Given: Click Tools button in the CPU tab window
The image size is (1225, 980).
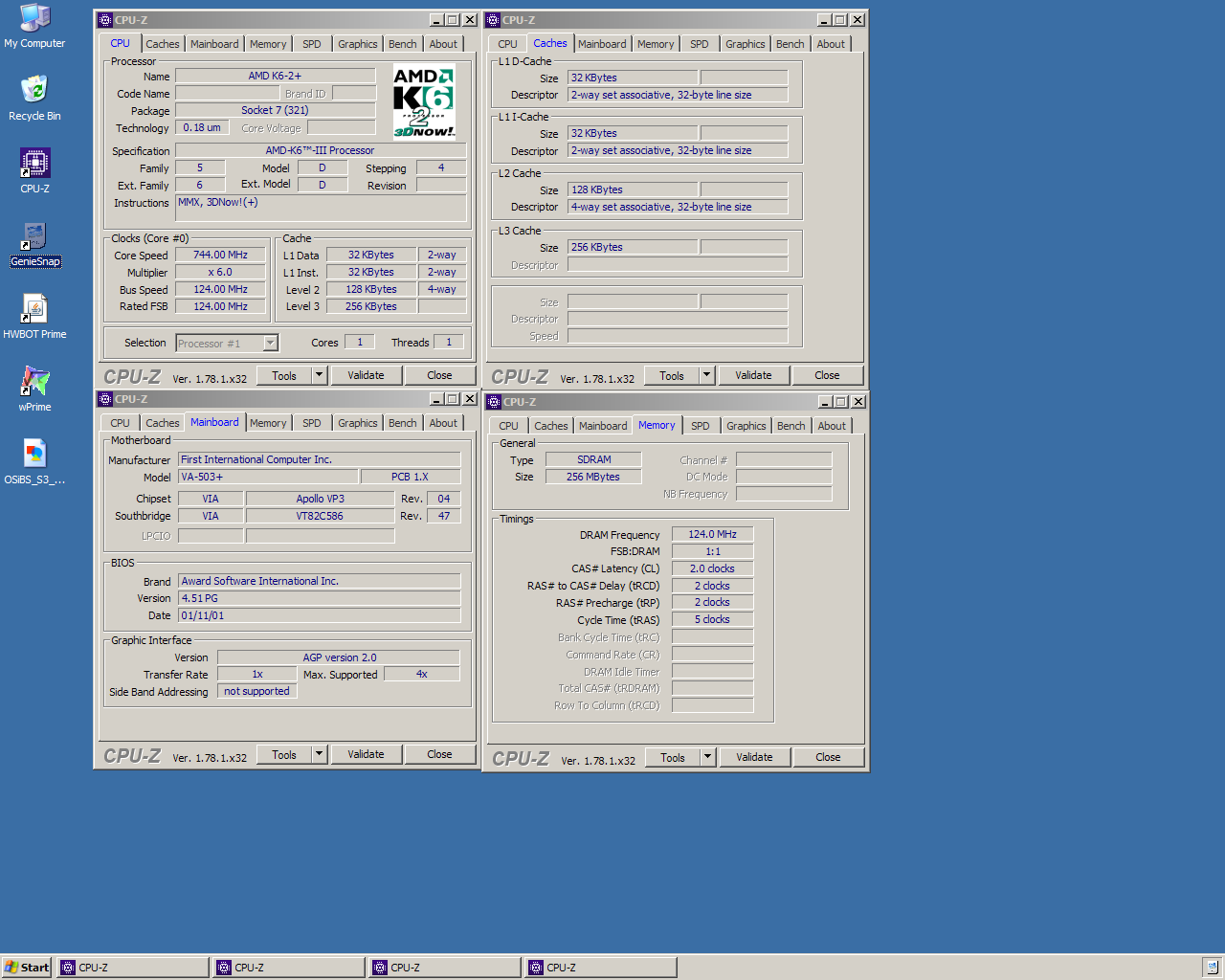Looking at the screenshot, I should [x=284, y=375].
